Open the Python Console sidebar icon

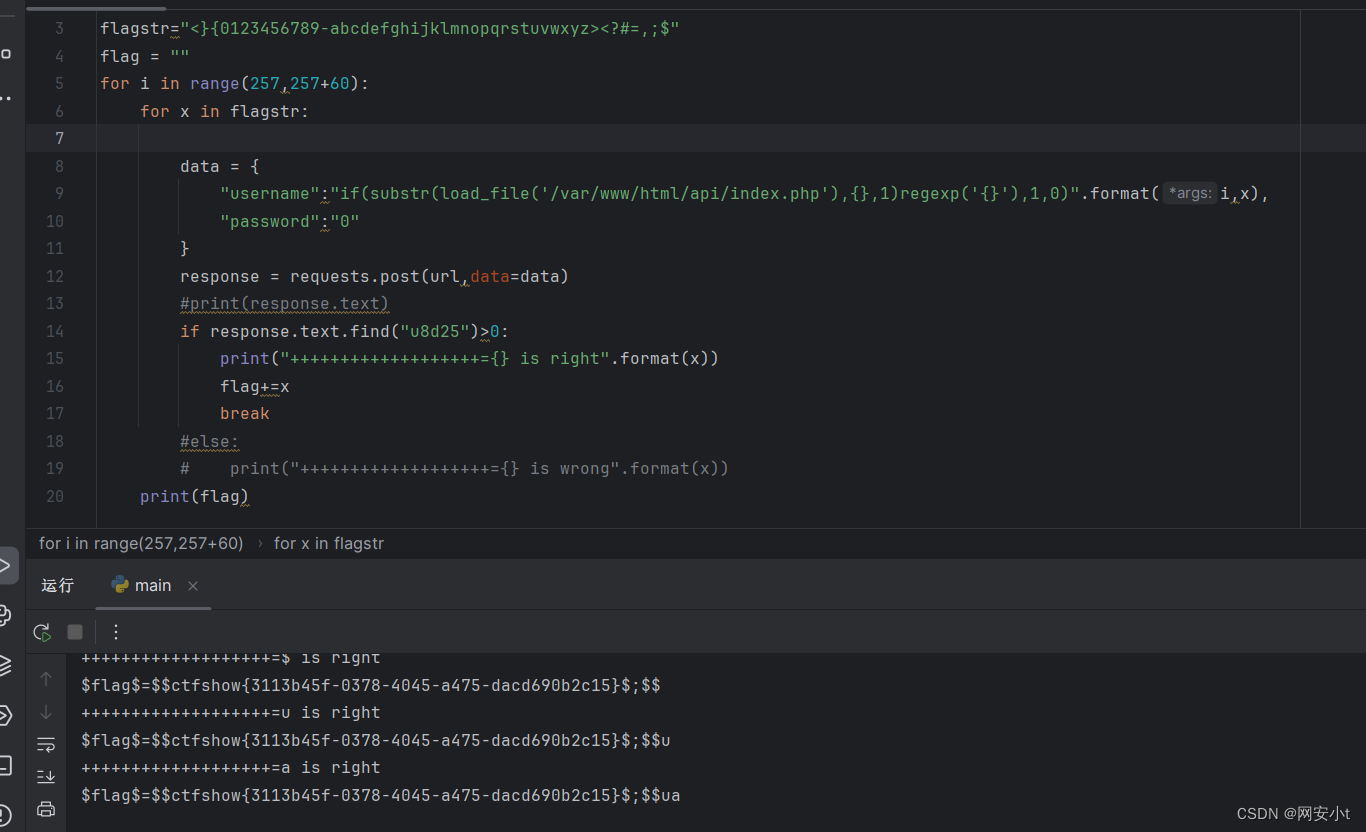(5, 616)
